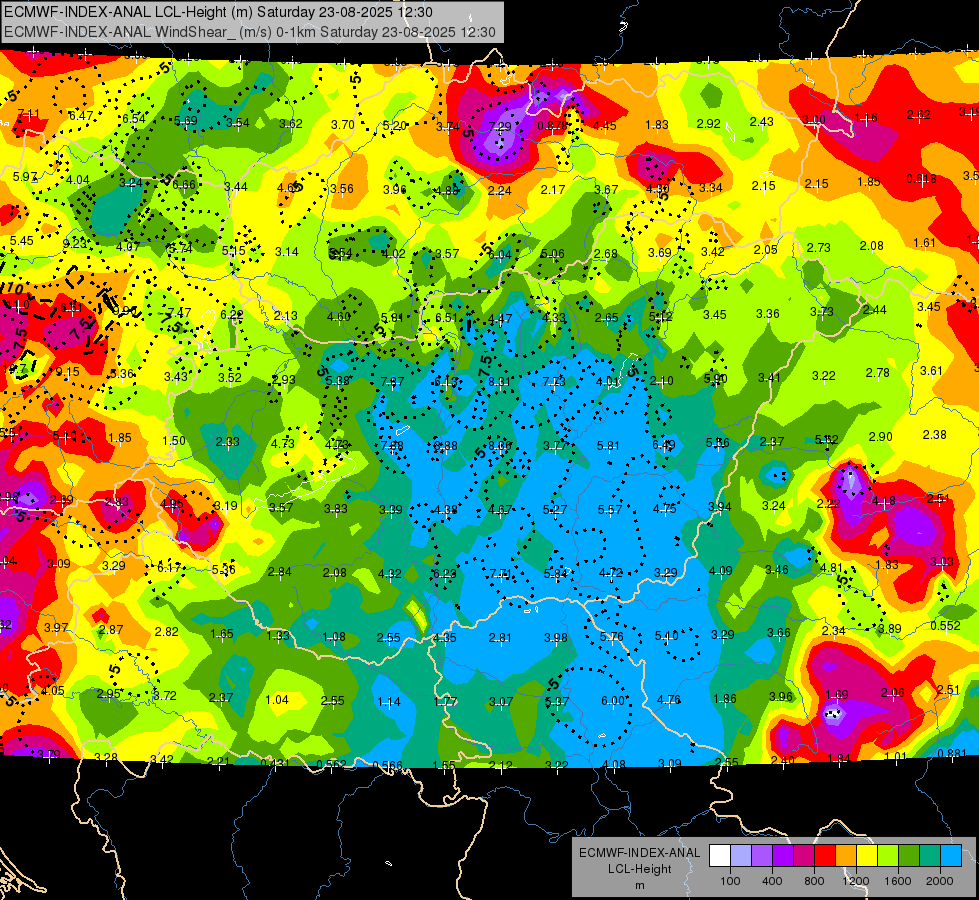Click the legend label ECMWF-INDEX-ANAL
The height and width of the screenshot is (900, 979).
pos(639,853)
